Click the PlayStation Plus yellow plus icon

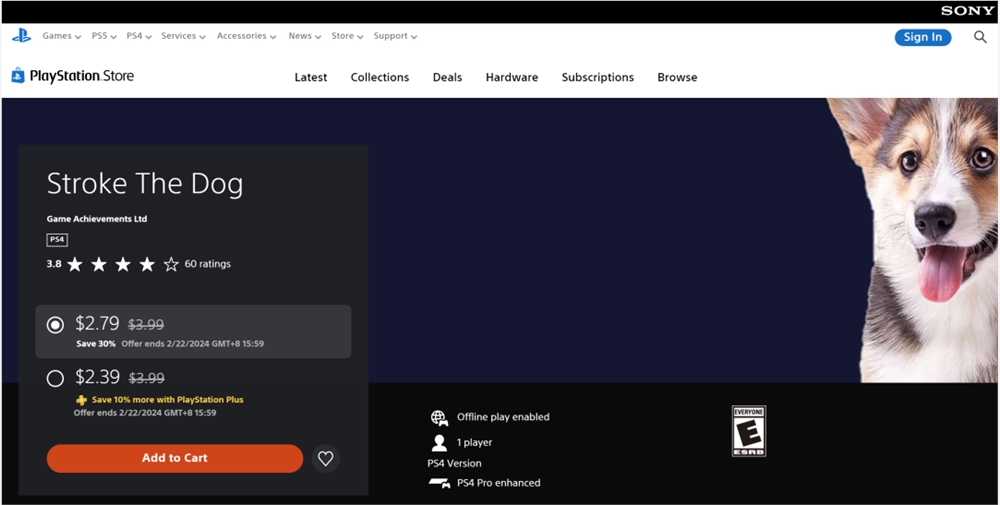(x=81, y=400)
